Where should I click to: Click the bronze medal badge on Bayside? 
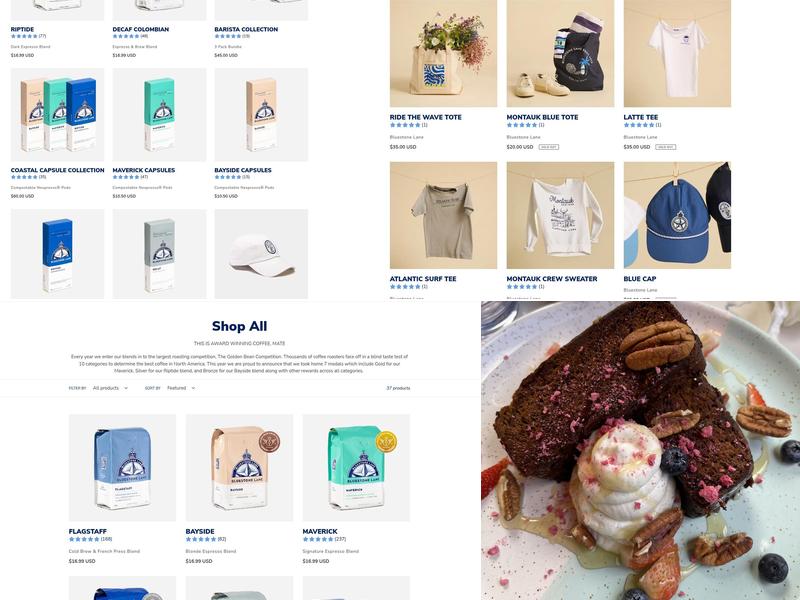tap(269, 442)
